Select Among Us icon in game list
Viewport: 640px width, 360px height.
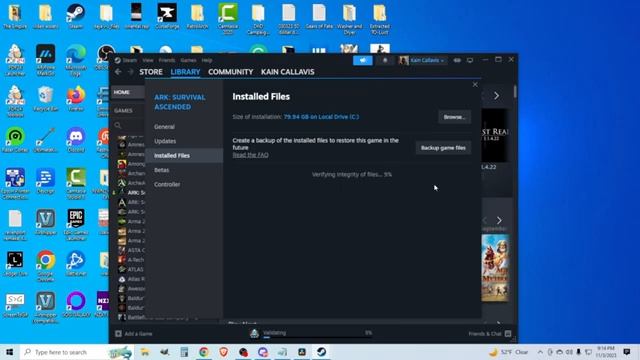pyautogui.click(x=122, y=164)
